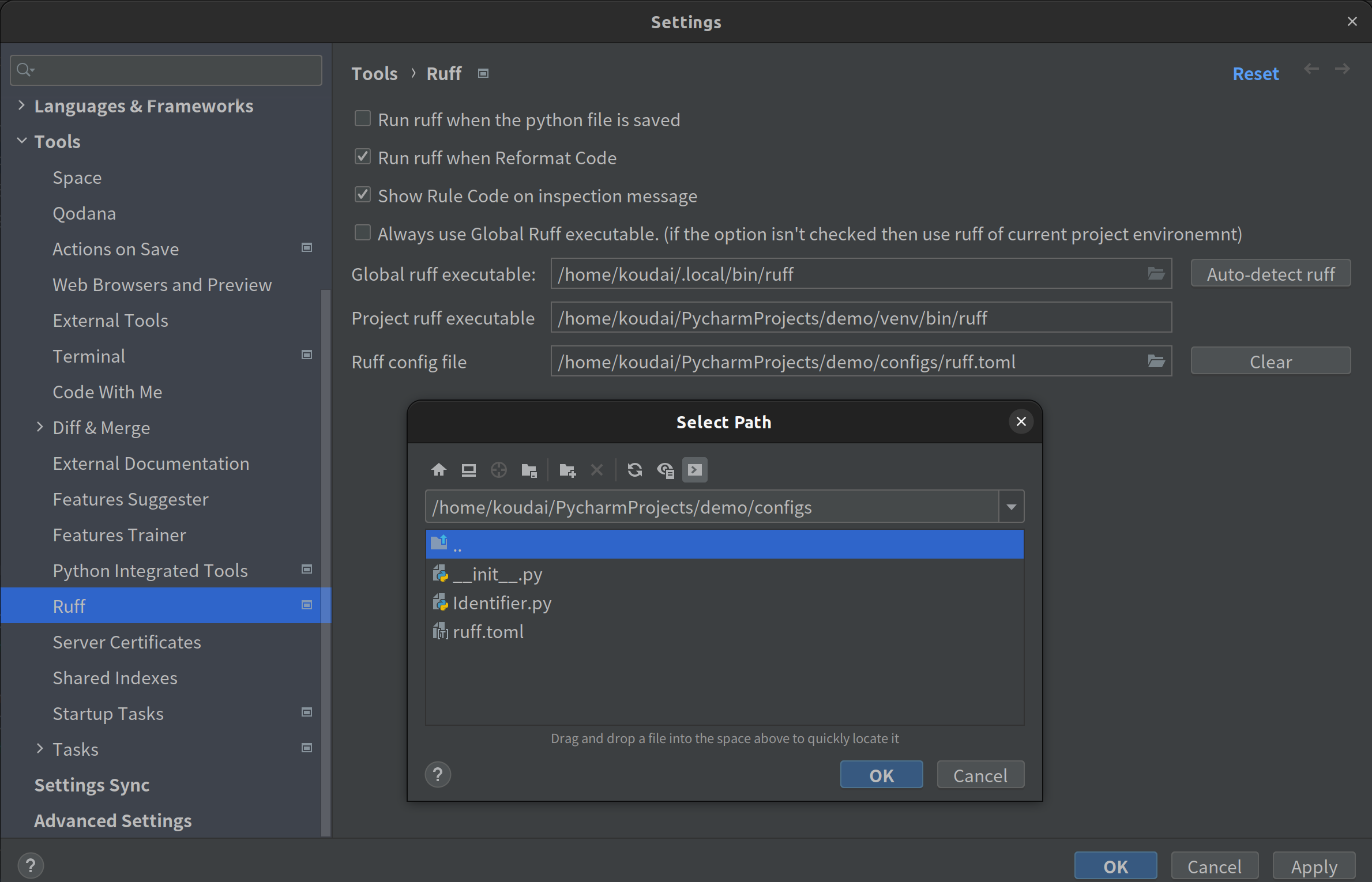Screen dimensions: 1372x882
Task: Click the delete/cancel file icon in toolbar
Action: click(x=596, y=469)
